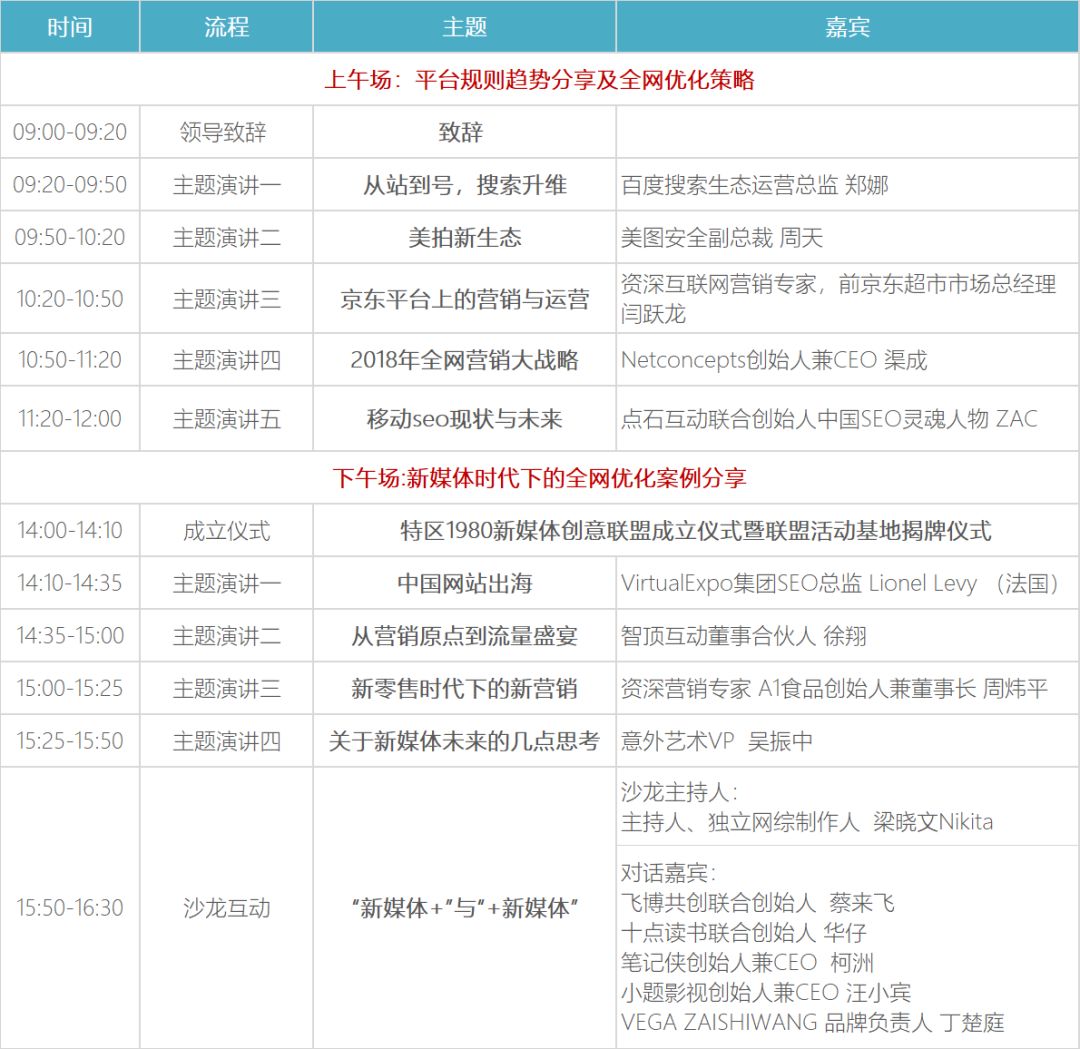Click the 09:20-09:50 time cell

(70, 185)
